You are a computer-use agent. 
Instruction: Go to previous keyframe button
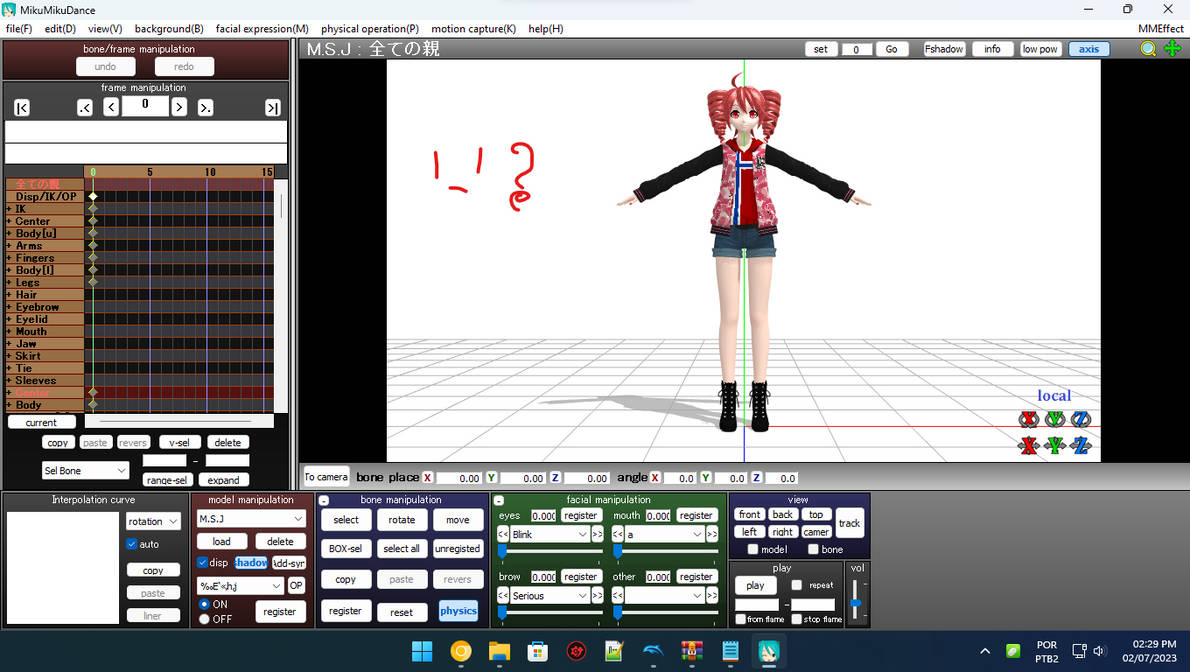click(x=85, y=108)
